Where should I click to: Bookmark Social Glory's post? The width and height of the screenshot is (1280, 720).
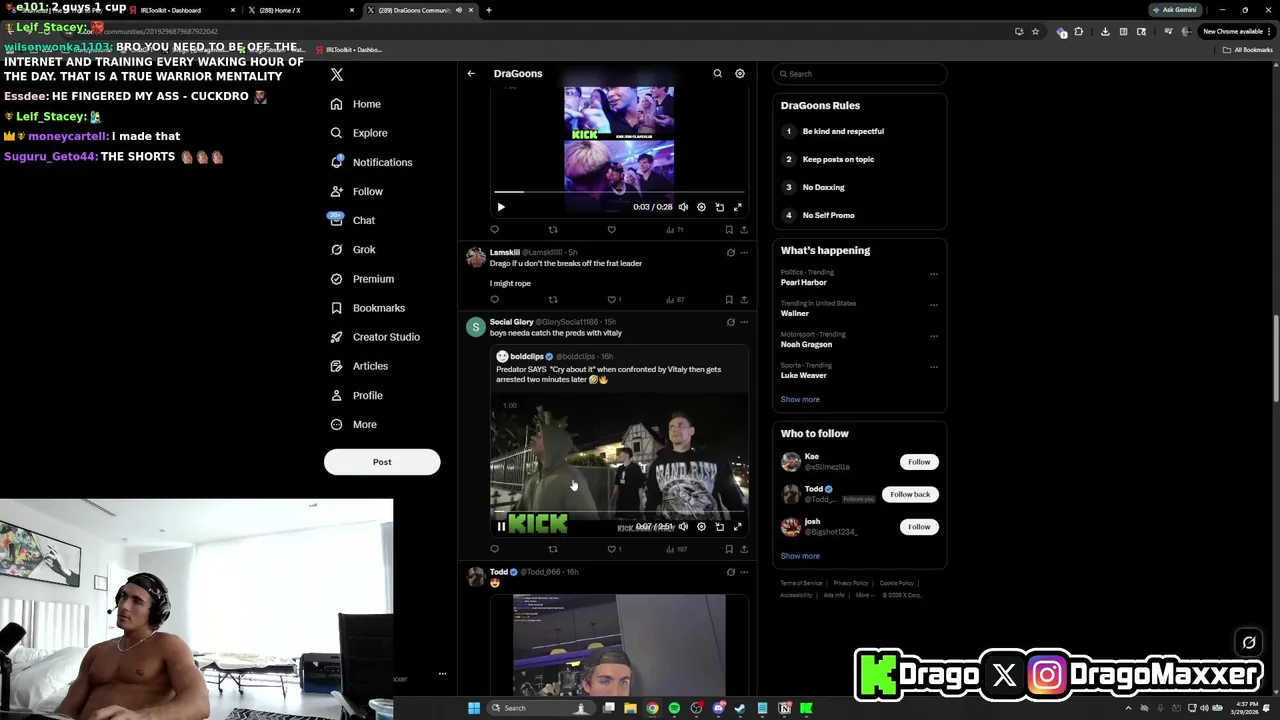[729, 549]
